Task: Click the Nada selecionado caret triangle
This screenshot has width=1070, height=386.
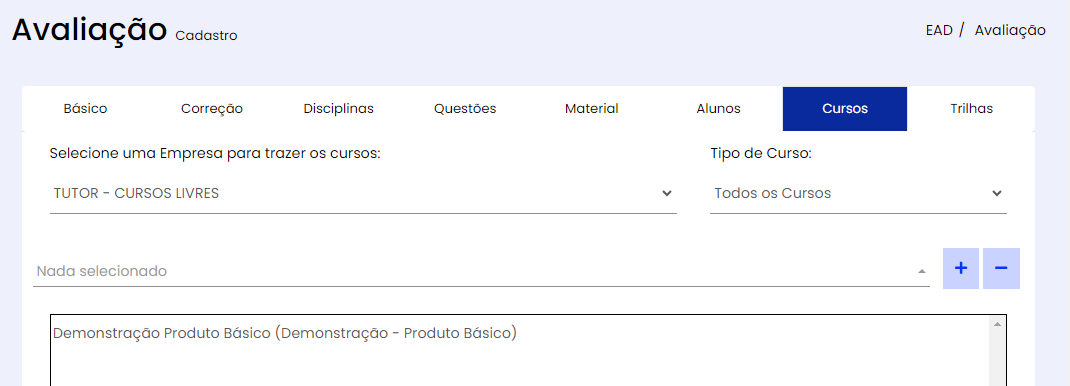Action: tap(922, 271)
